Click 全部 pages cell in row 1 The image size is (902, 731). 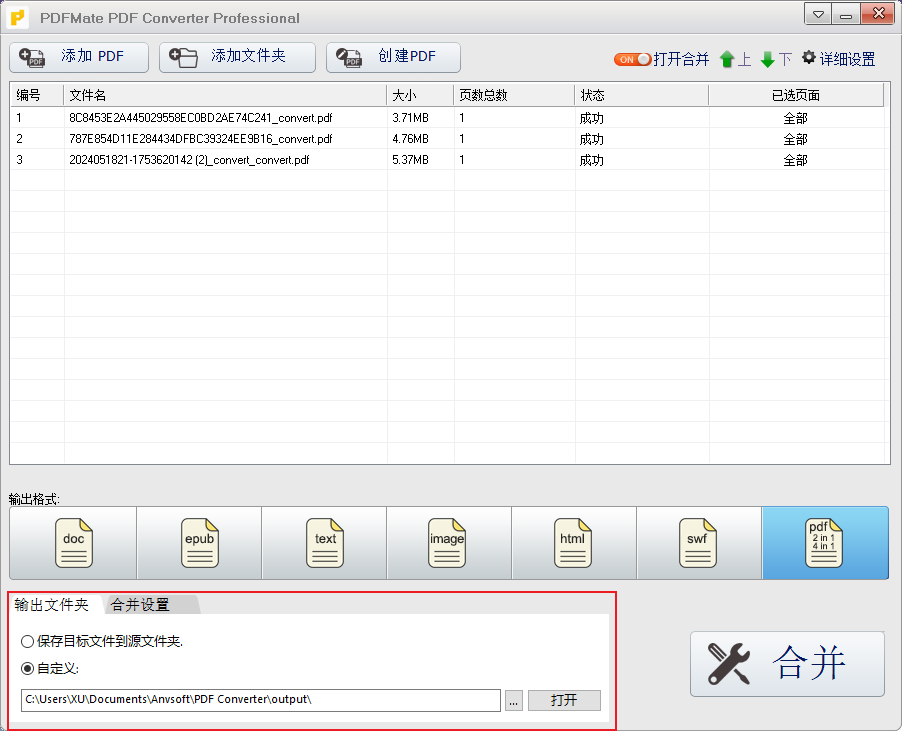point(796,118)
